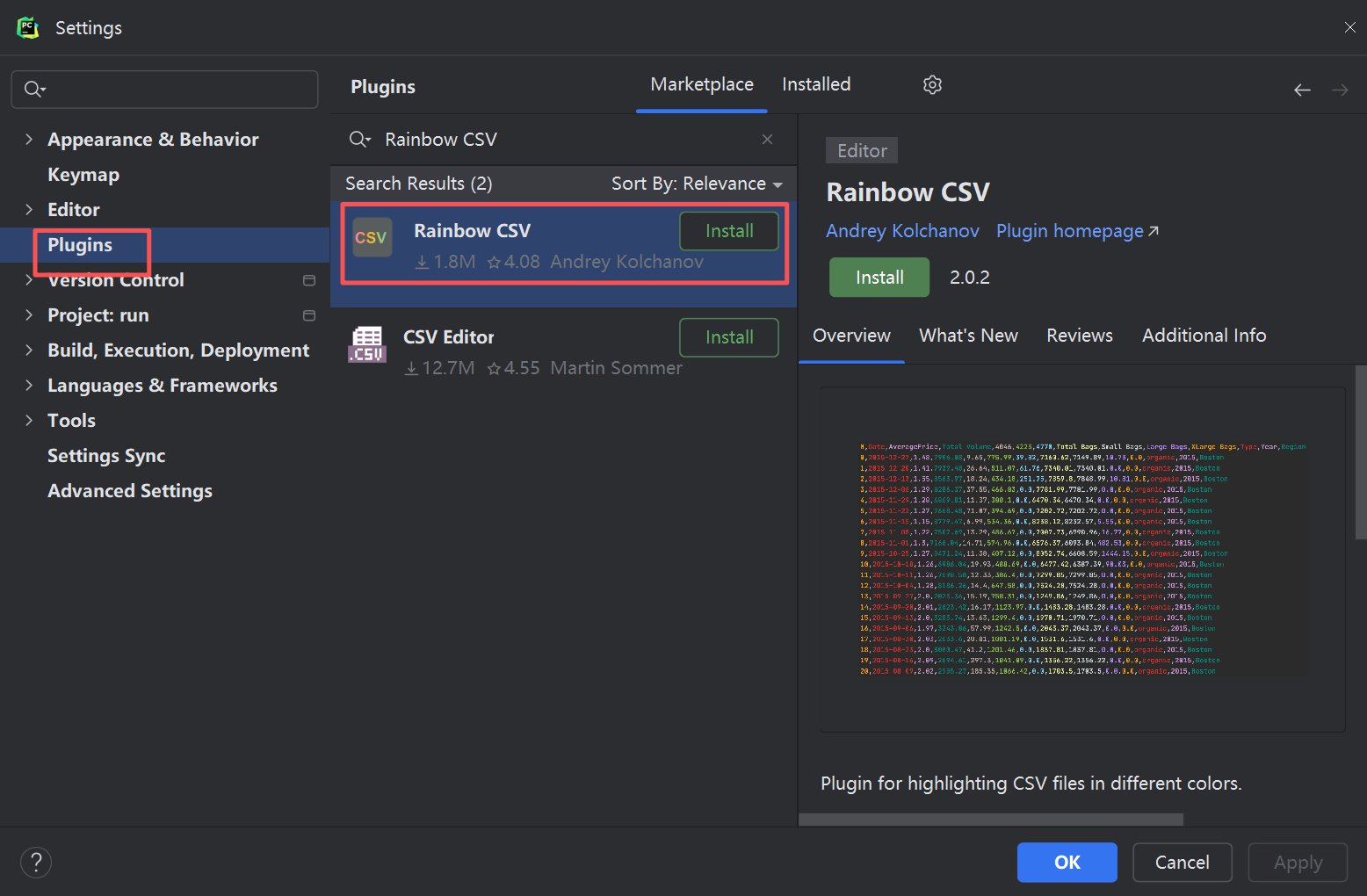Click the Rainbow CSV plugin search field

[562, 140]
